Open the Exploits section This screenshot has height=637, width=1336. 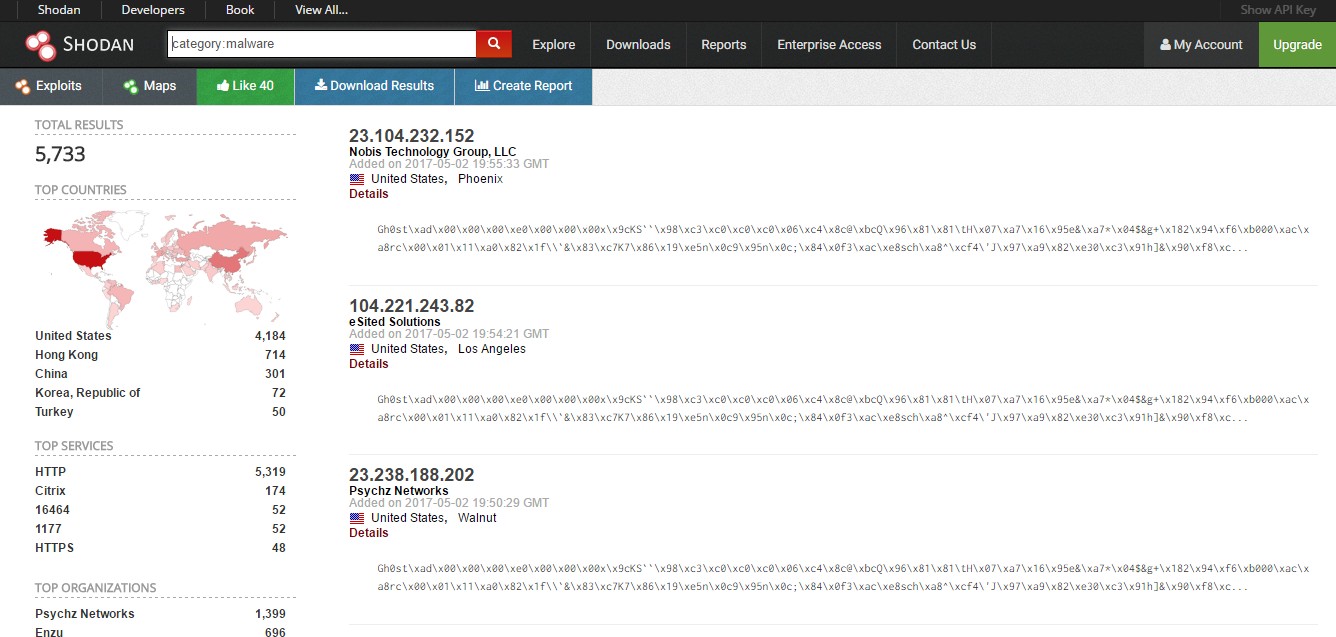51,86
